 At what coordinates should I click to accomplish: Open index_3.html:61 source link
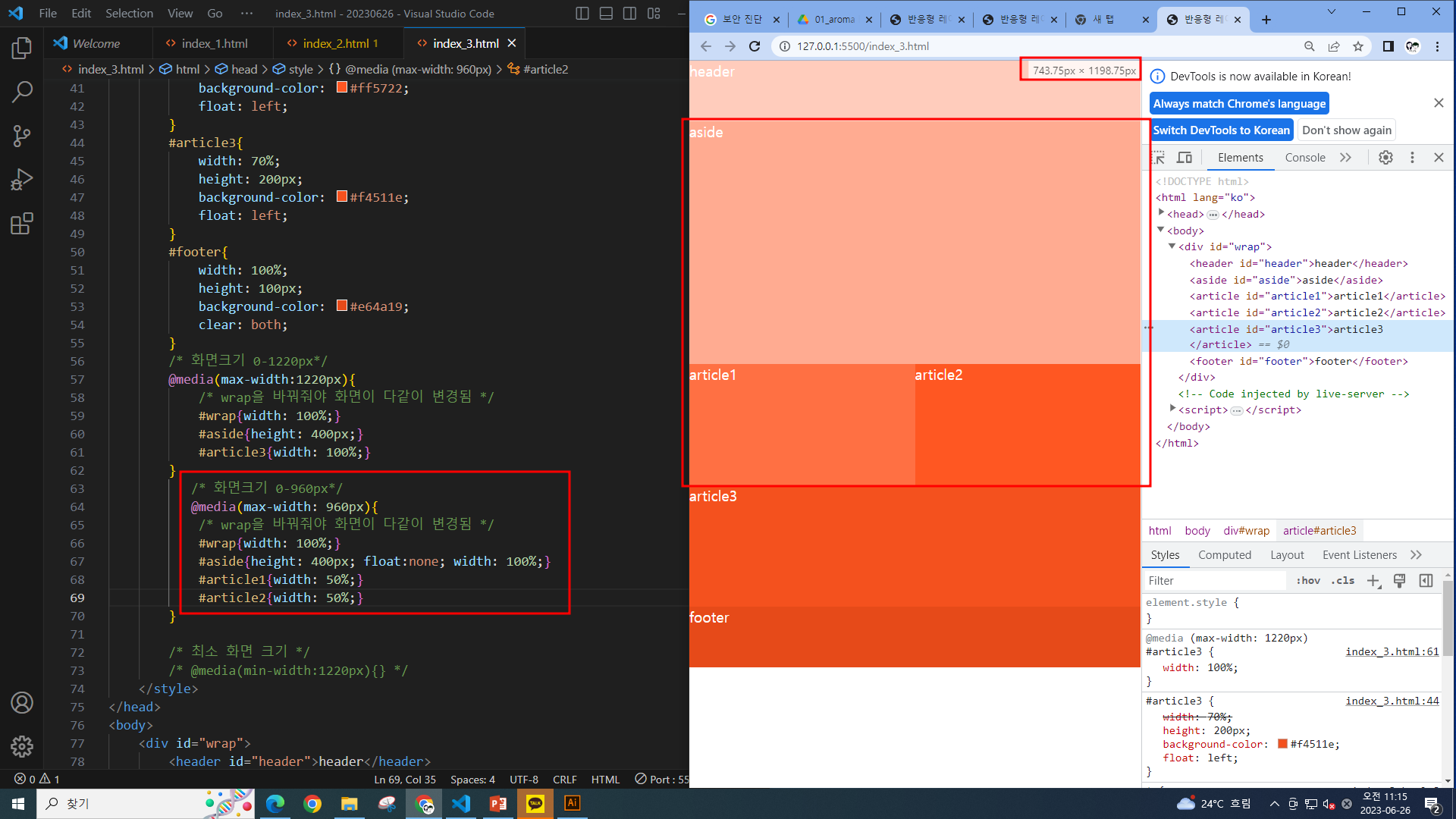(x=1392, y=651)
